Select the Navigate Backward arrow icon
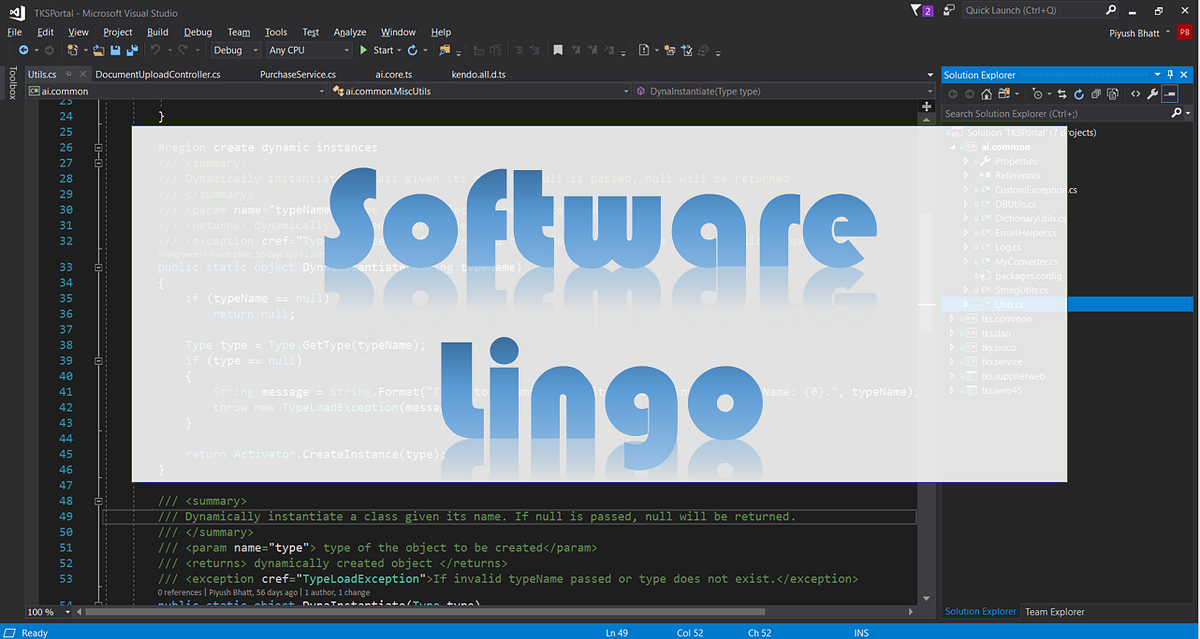 click(x=24, y=50)
